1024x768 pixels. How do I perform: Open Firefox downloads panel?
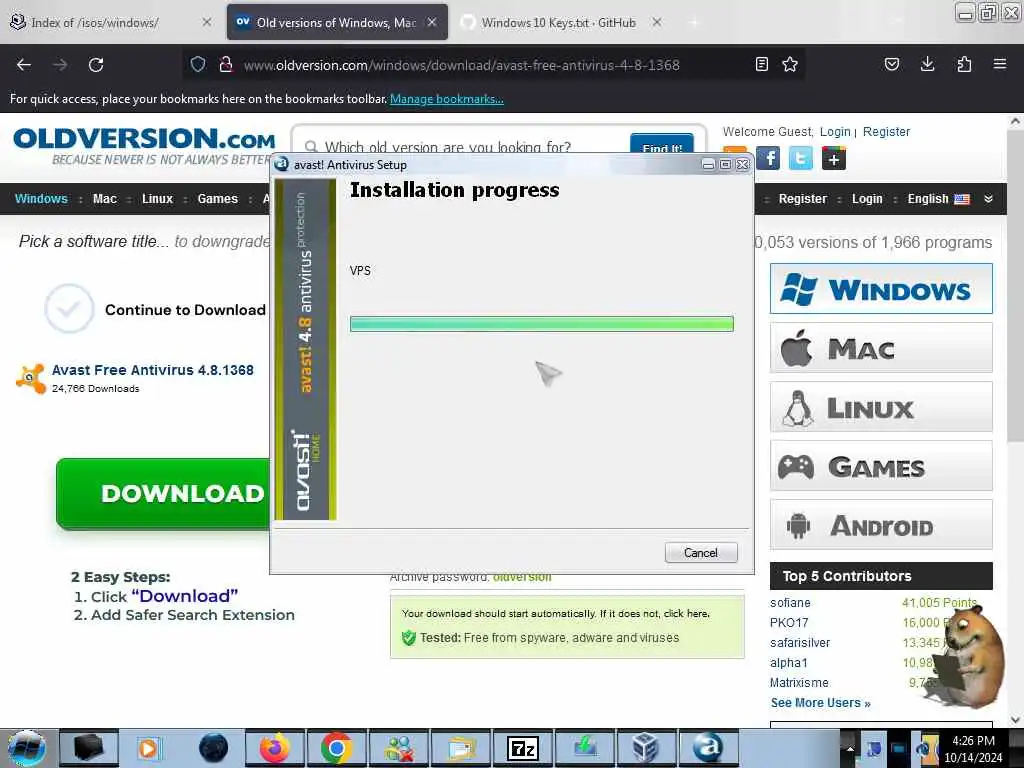pyautogui.click(x=927, y=64)
